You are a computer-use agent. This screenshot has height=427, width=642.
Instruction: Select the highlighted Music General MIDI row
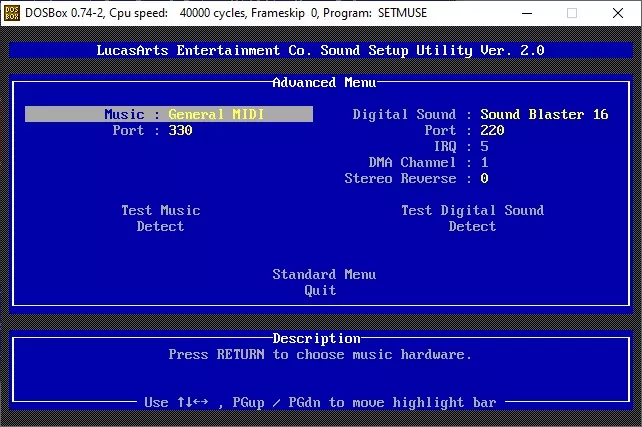click(169, 114)
